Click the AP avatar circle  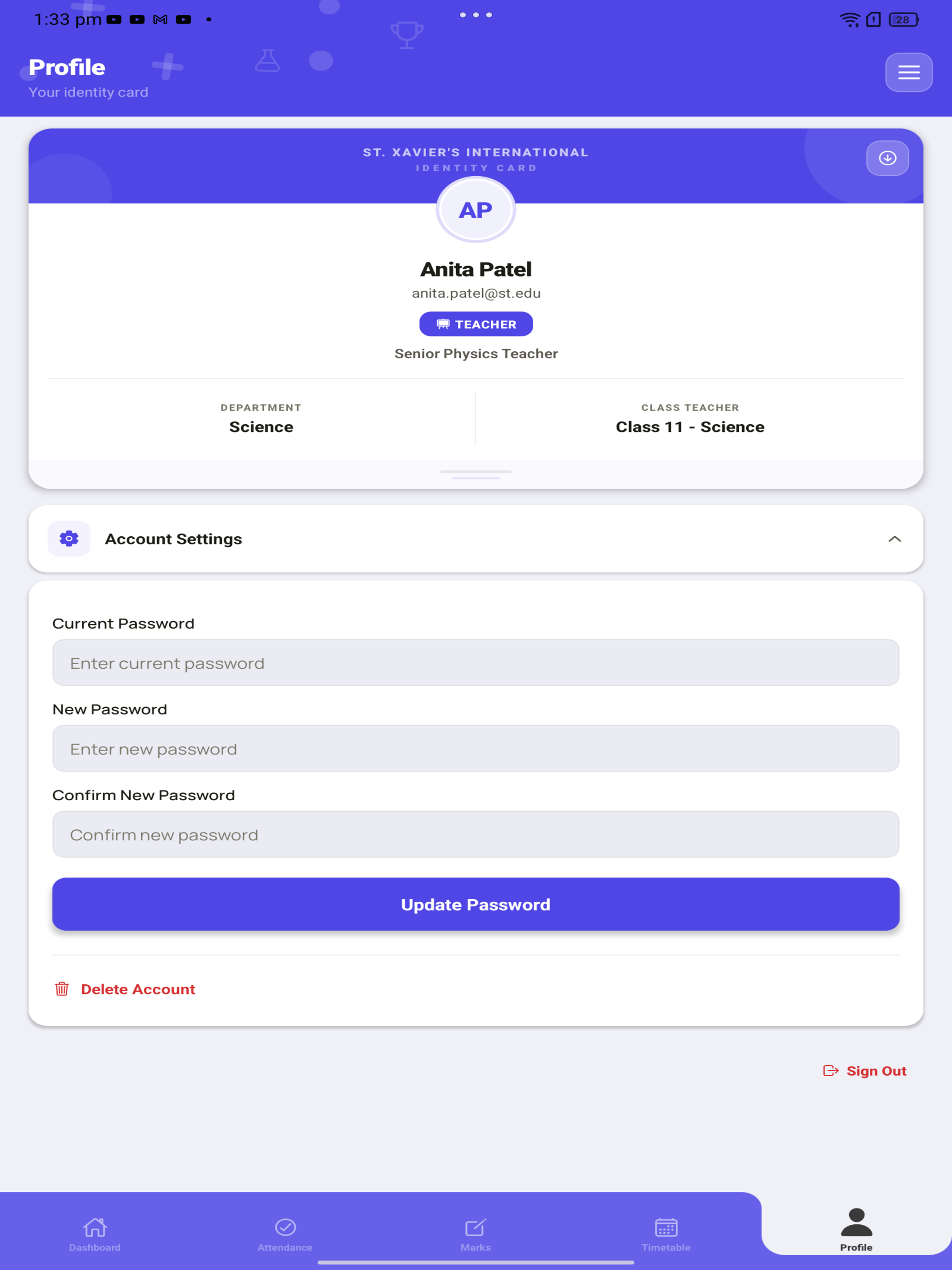click(x=476, y=210)
